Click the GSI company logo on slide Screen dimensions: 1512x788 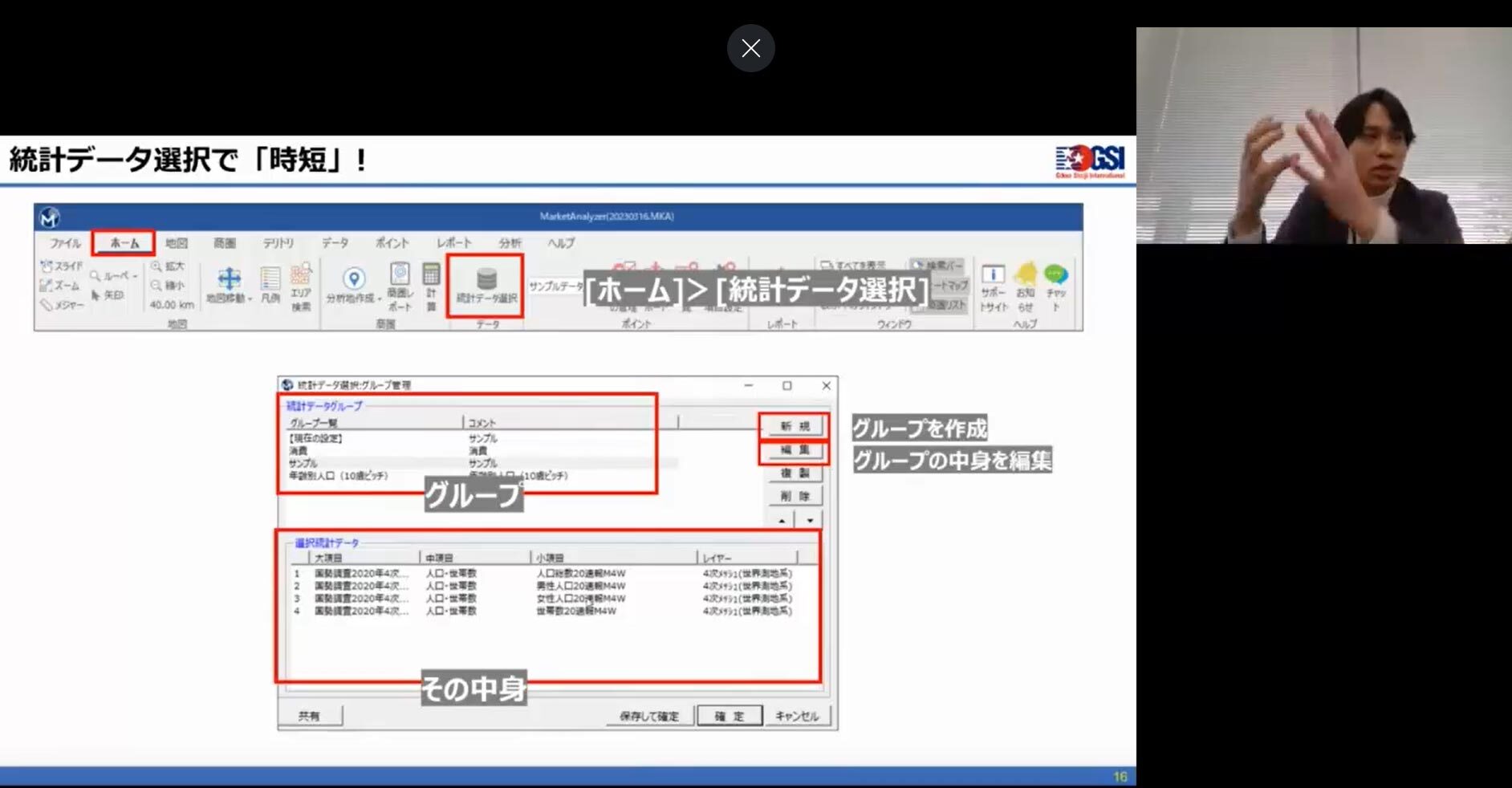pos(1090,160)
